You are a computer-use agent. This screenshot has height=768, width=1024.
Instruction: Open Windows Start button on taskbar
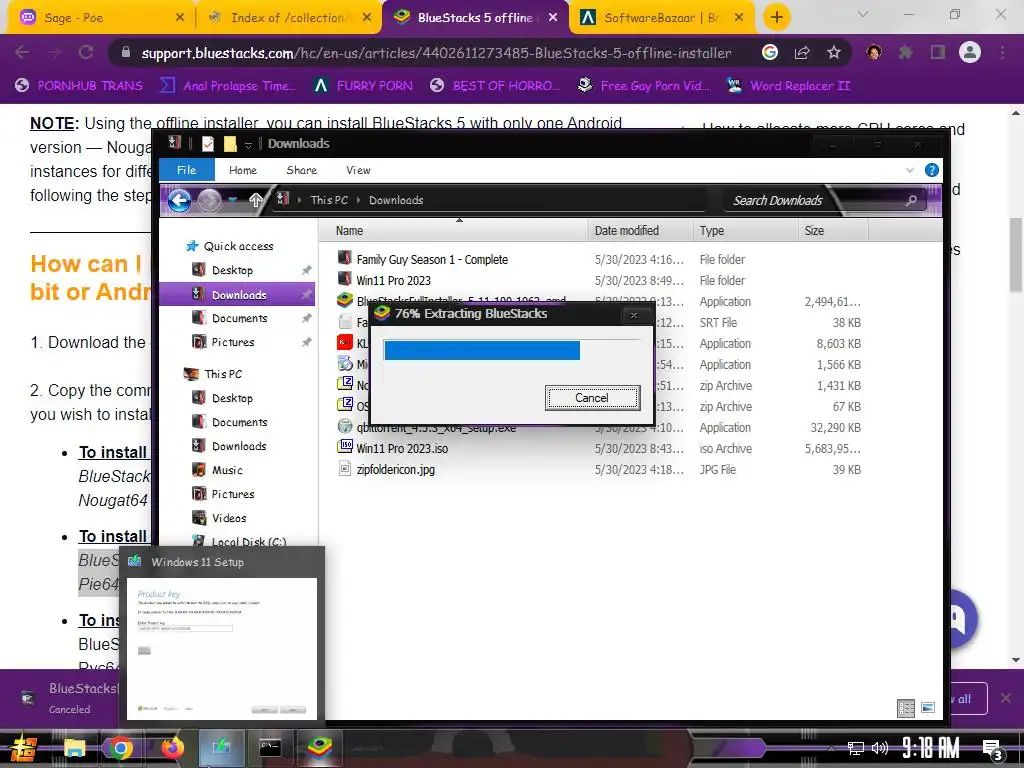tap(24, 748)
